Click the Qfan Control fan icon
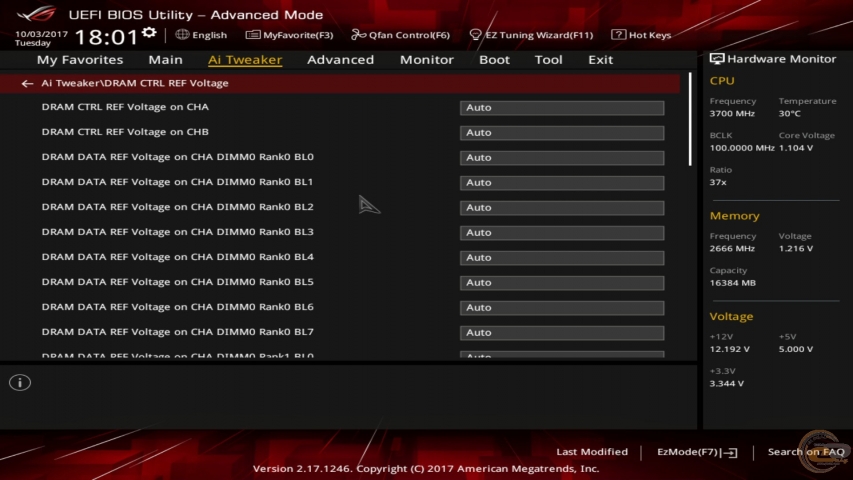This screenshot has width=853, height=480. [358, 35]
